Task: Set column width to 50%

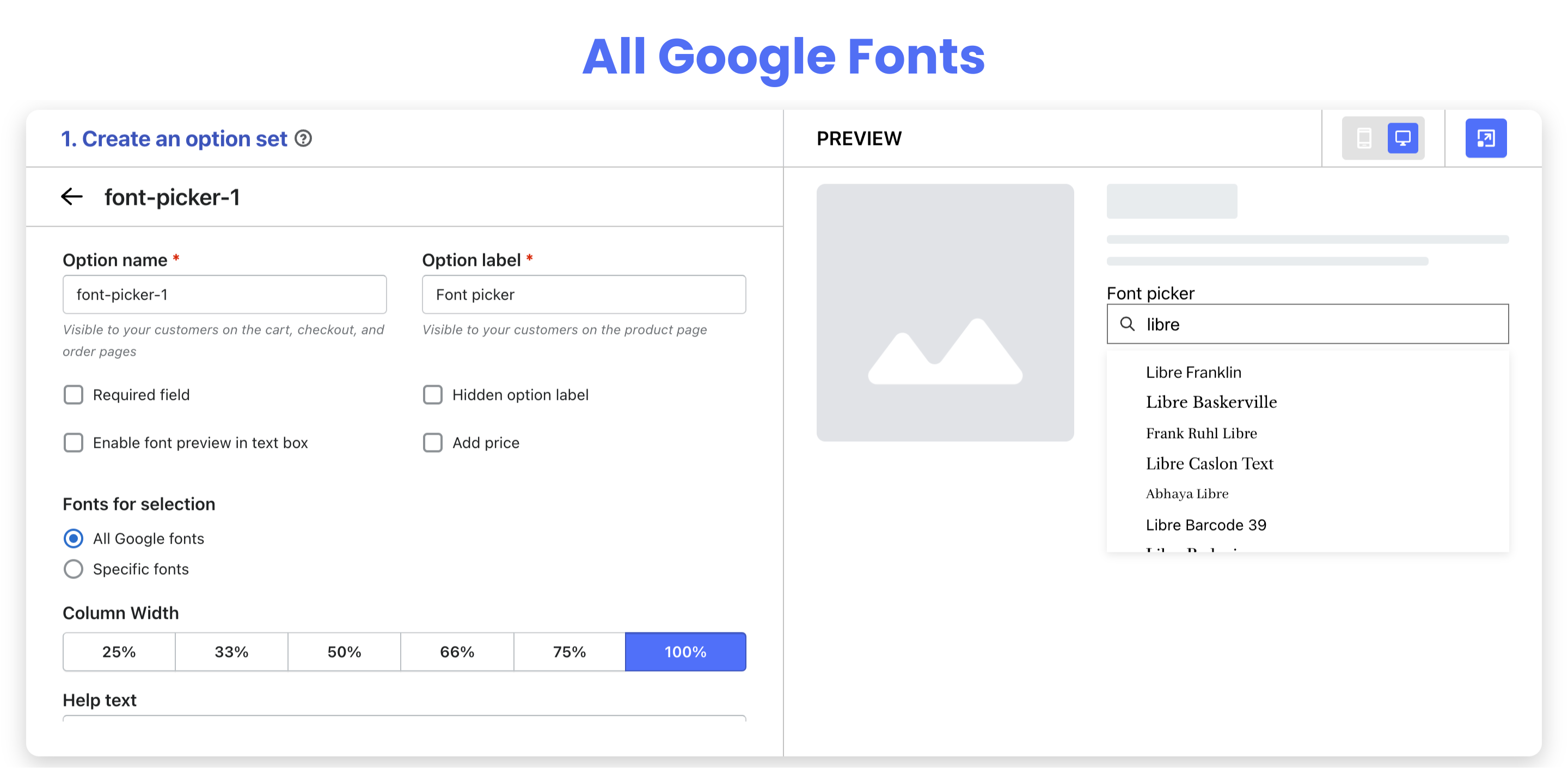Action: pos(344,651)
